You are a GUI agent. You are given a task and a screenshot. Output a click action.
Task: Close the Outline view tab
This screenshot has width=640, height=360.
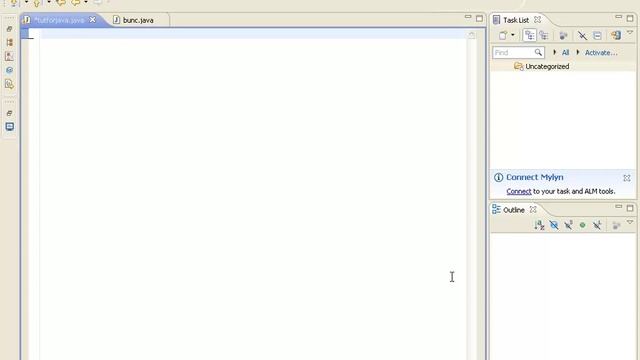point(533,209)
